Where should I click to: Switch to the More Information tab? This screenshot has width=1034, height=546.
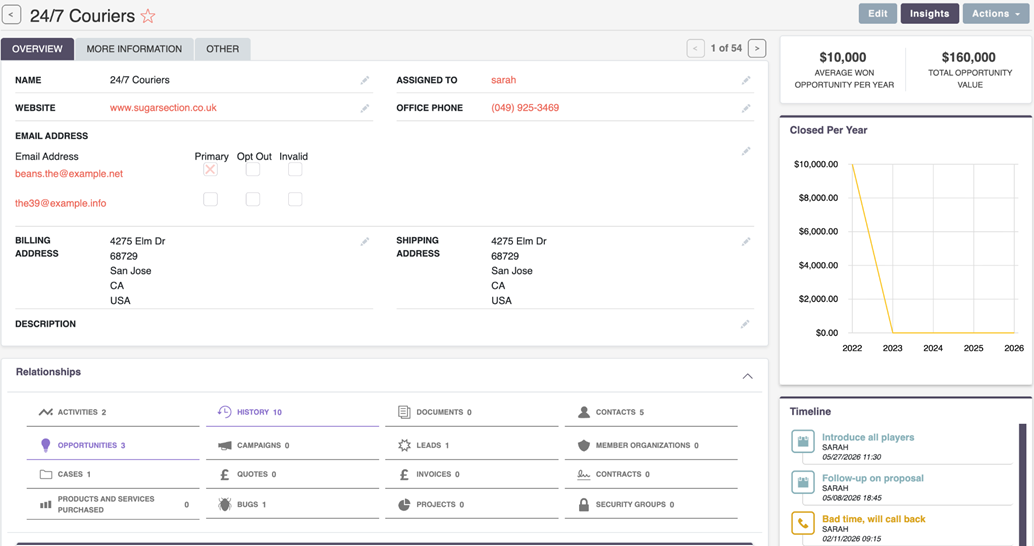coord(134,48)
